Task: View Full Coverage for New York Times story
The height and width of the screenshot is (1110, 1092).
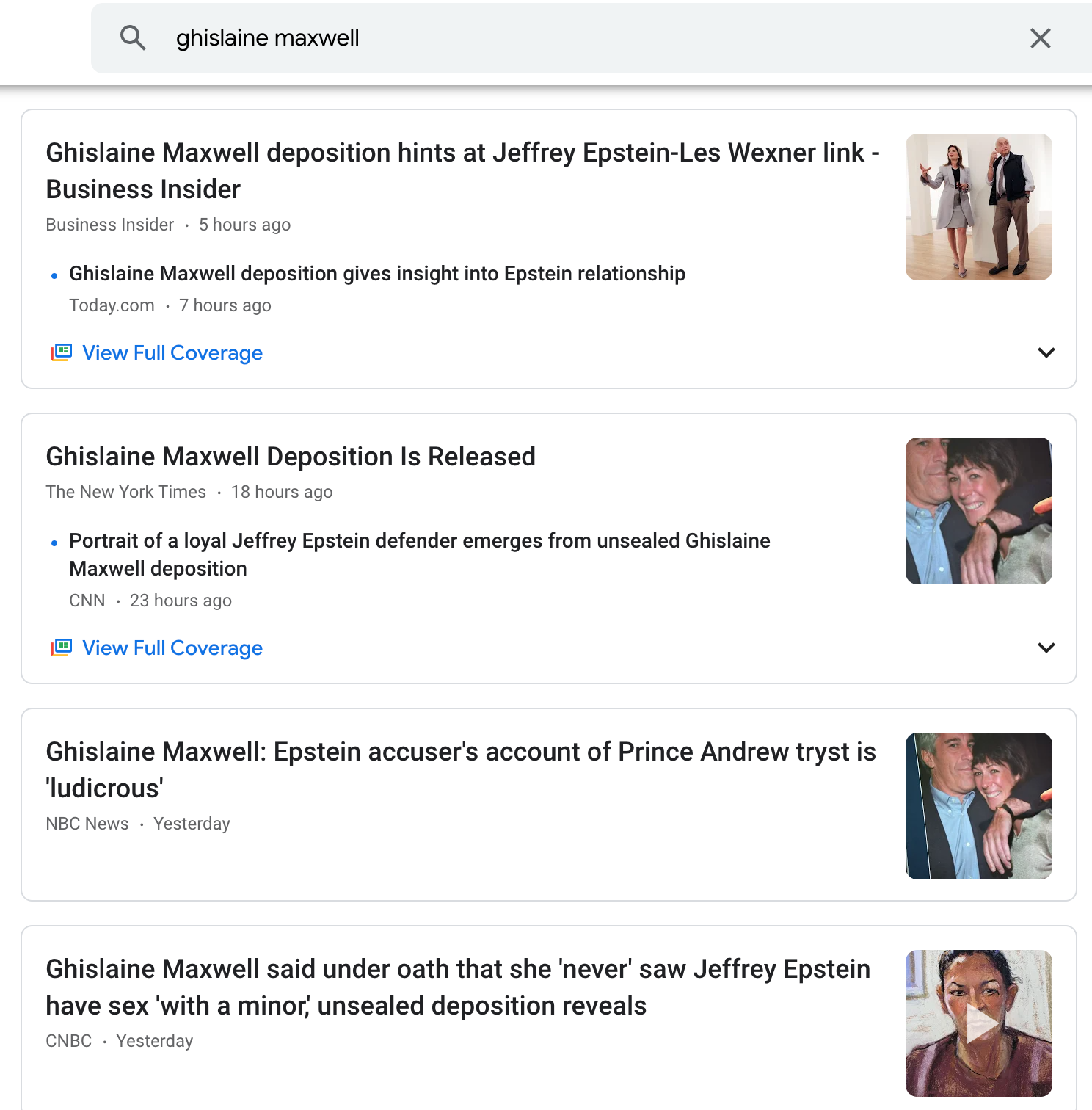Action: pos(172,648)
